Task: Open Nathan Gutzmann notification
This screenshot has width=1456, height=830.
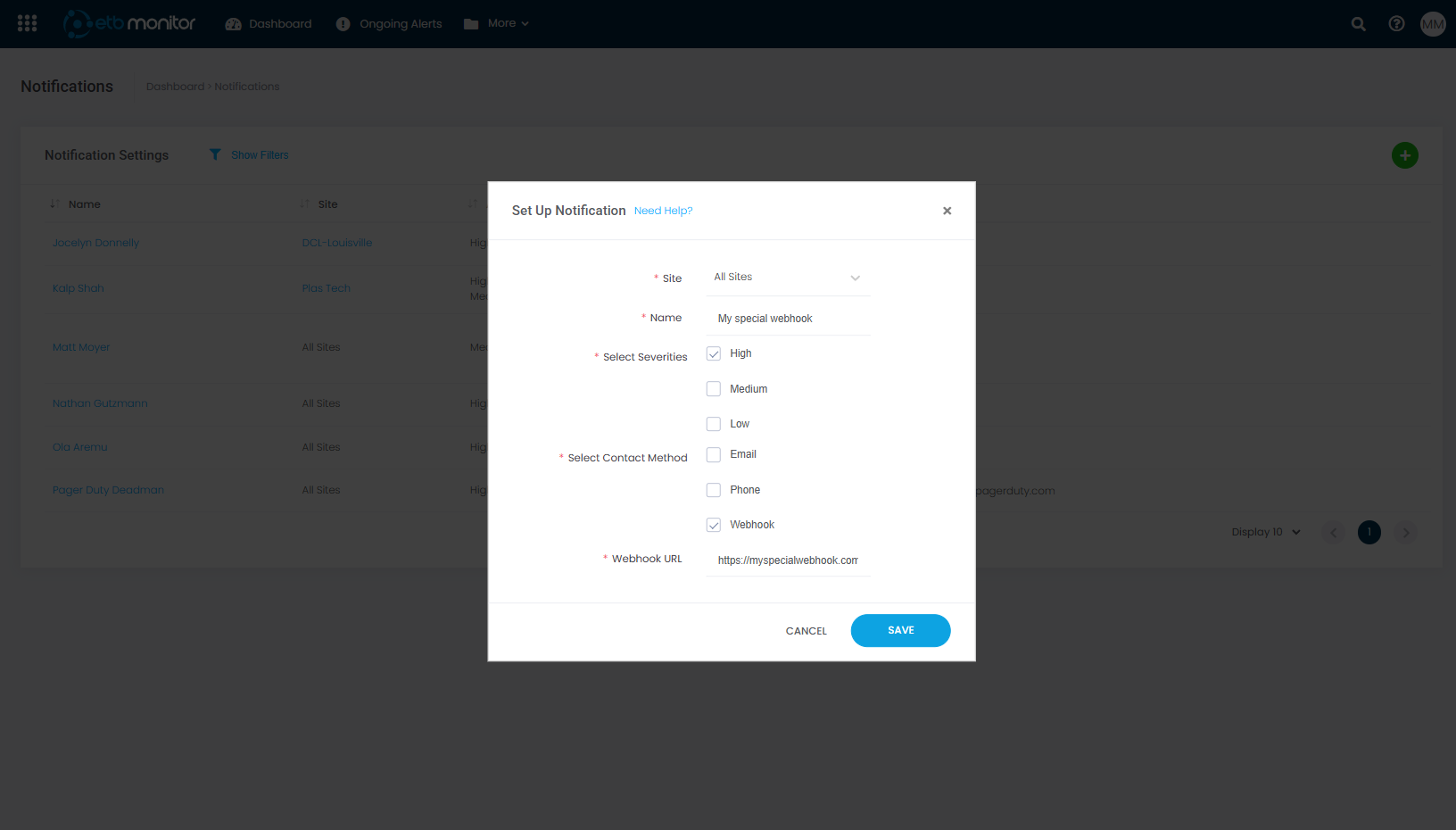Action: [100, 403]
